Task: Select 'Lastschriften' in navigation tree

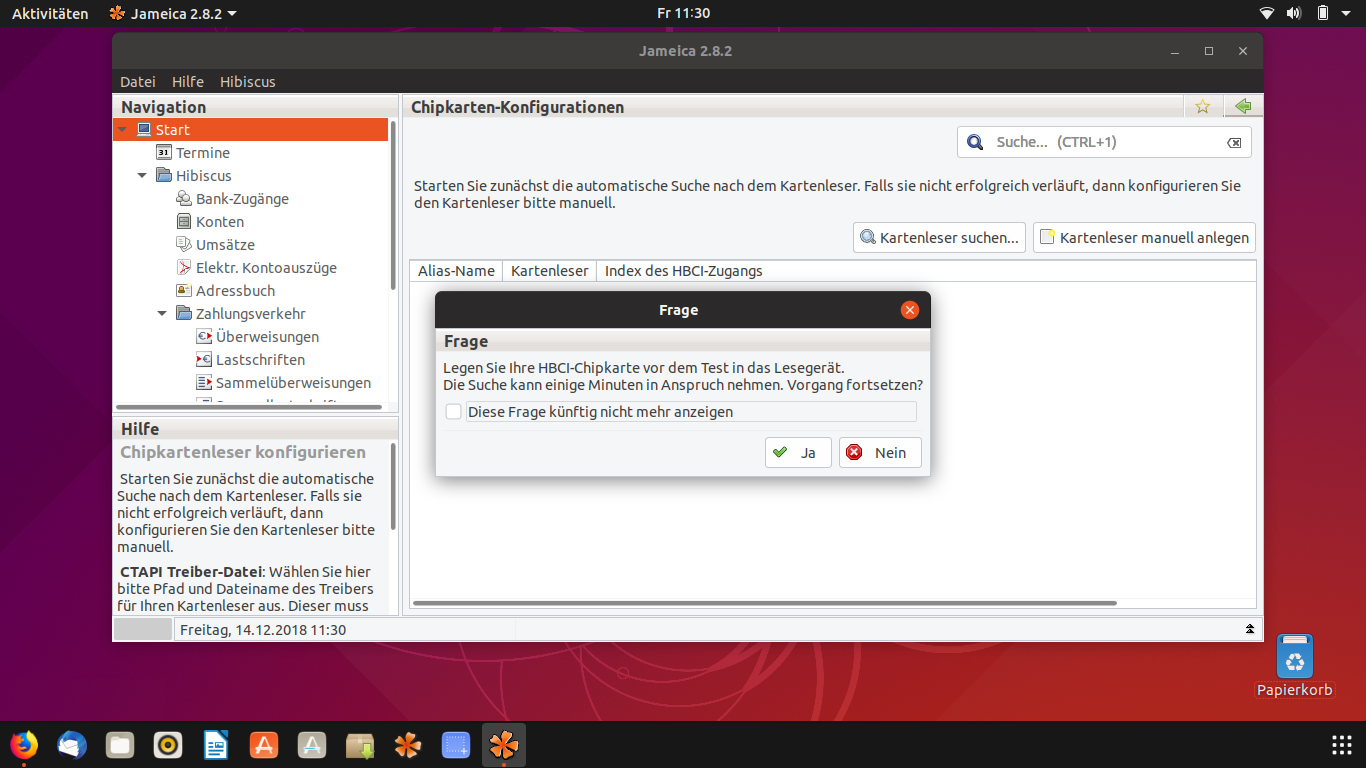Action: [260, 360]
